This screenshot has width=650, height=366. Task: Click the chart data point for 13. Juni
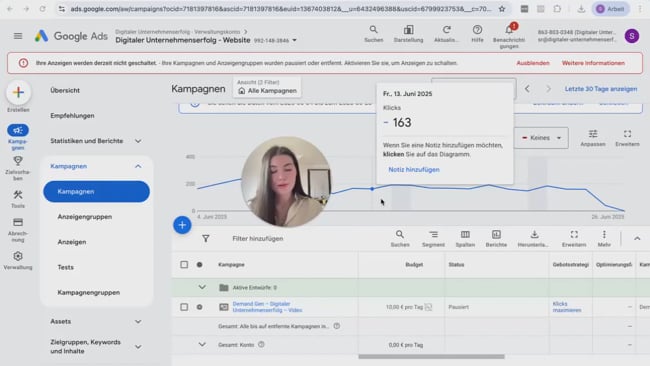click(372, 189)
